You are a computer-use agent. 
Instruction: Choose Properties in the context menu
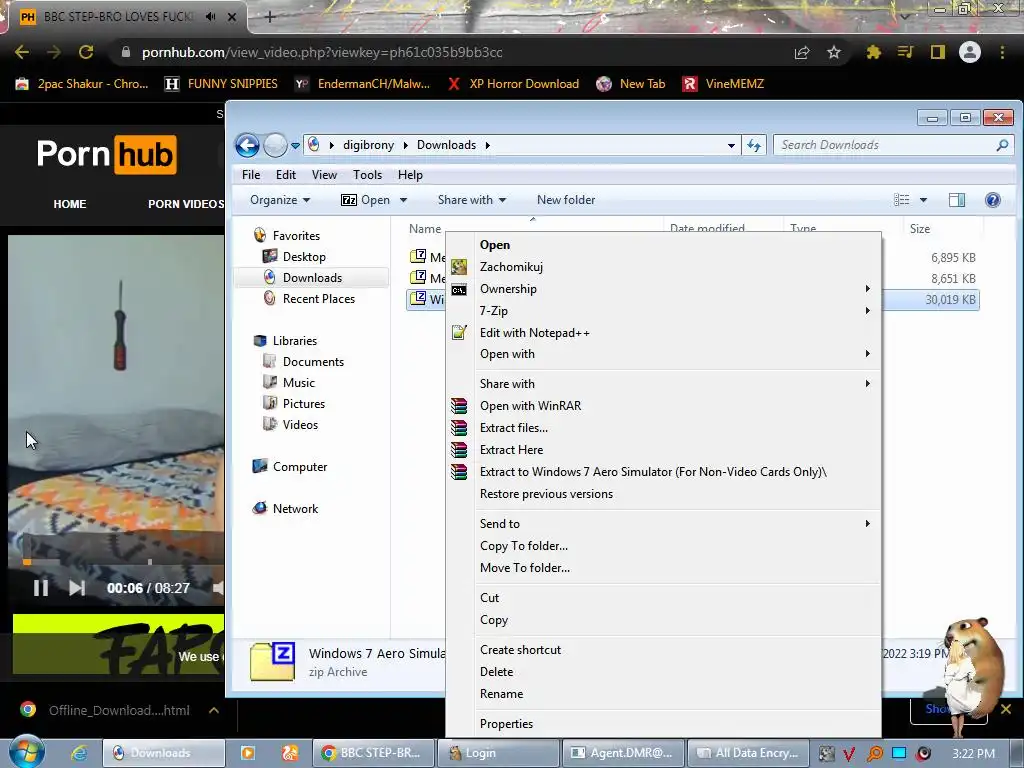coord(665,724)
